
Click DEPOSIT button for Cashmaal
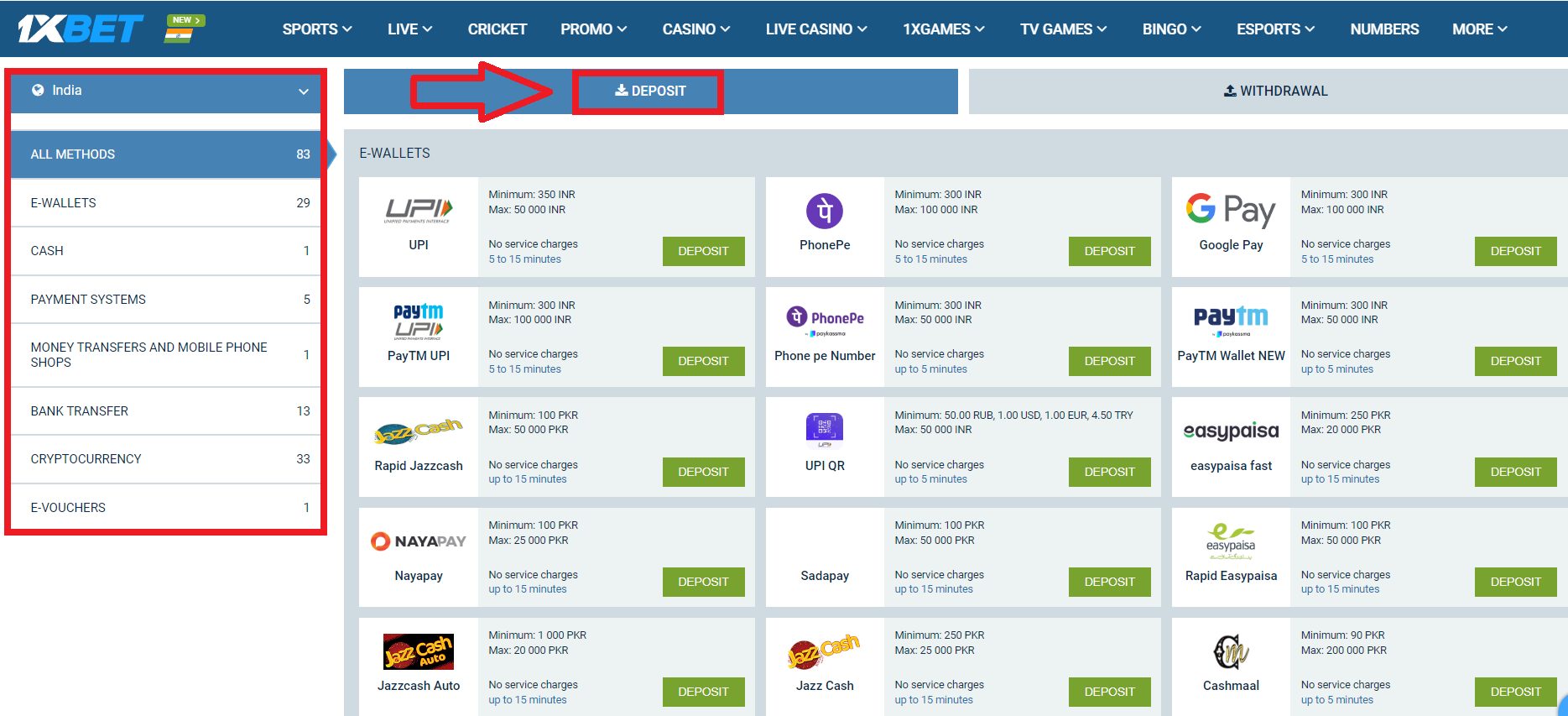1515,692
